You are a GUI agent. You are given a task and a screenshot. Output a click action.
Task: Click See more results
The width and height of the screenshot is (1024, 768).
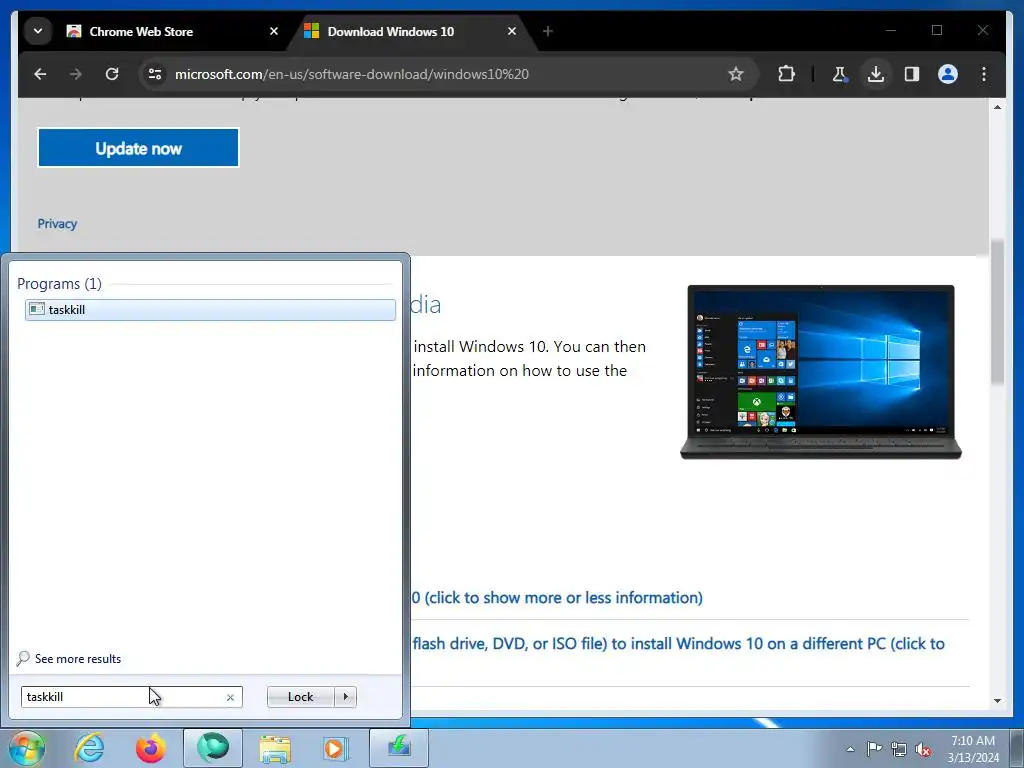point(78,659)
